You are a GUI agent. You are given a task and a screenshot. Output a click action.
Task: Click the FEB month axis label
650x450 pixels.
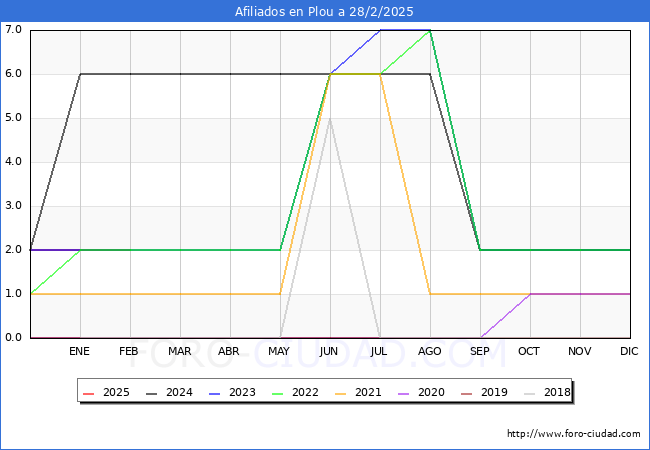tap(129, 351)
